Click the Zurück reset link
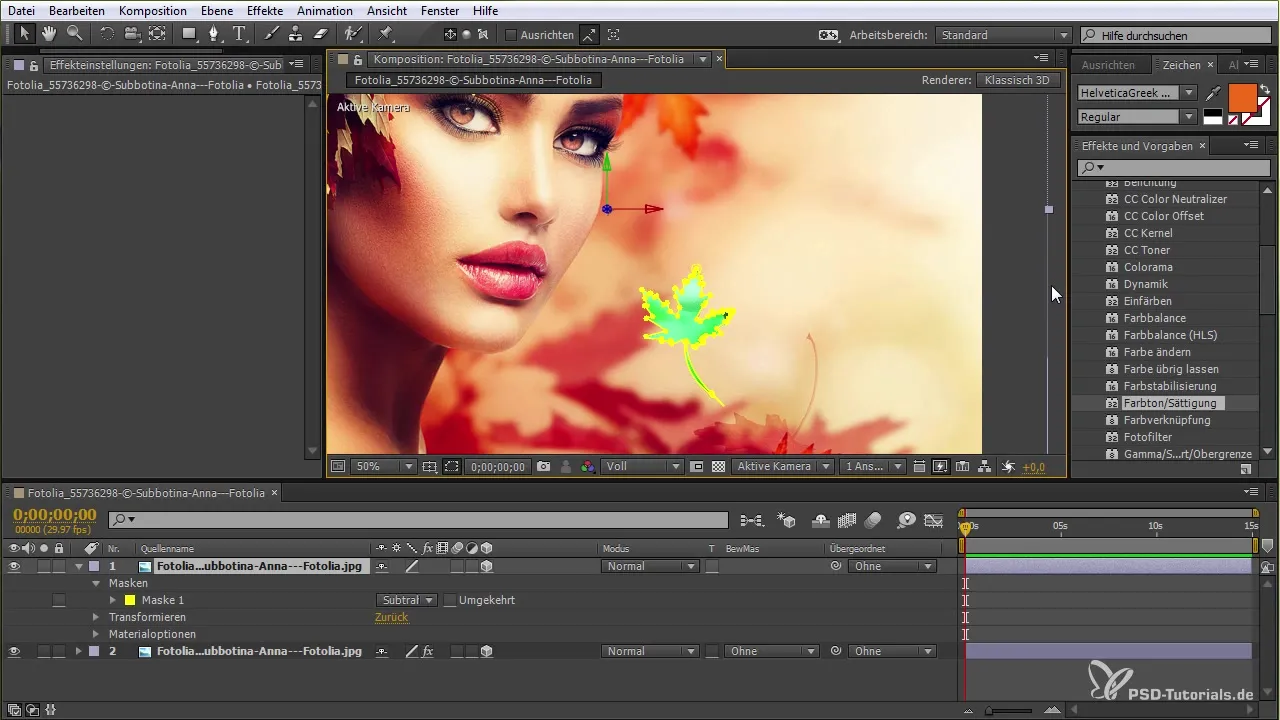The width and height of the screenshot is (1280, 720). click(391, 617)
